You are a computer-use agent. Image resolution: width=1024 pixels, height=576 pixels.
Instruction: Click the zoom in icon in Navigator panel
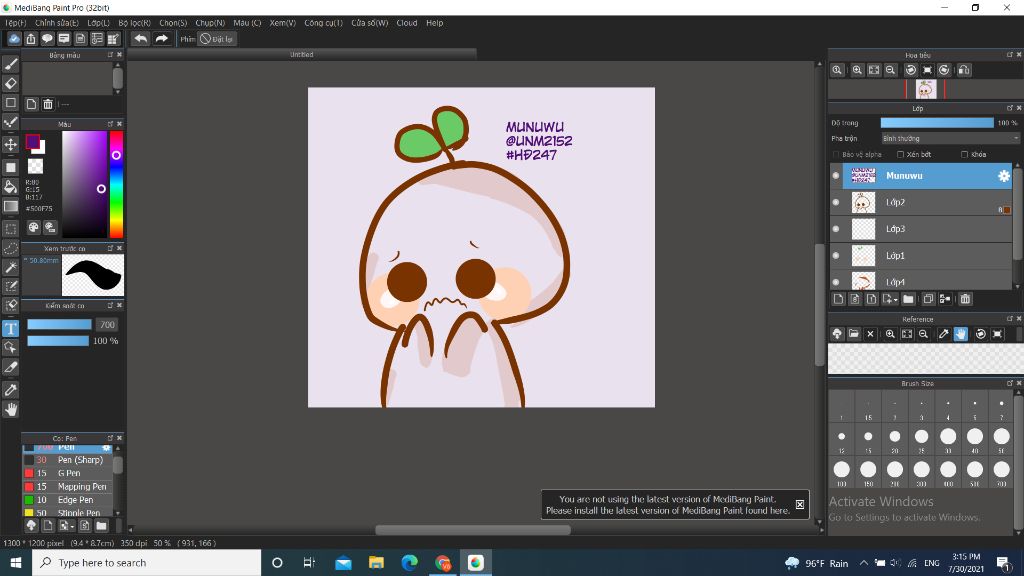[857, 70]
